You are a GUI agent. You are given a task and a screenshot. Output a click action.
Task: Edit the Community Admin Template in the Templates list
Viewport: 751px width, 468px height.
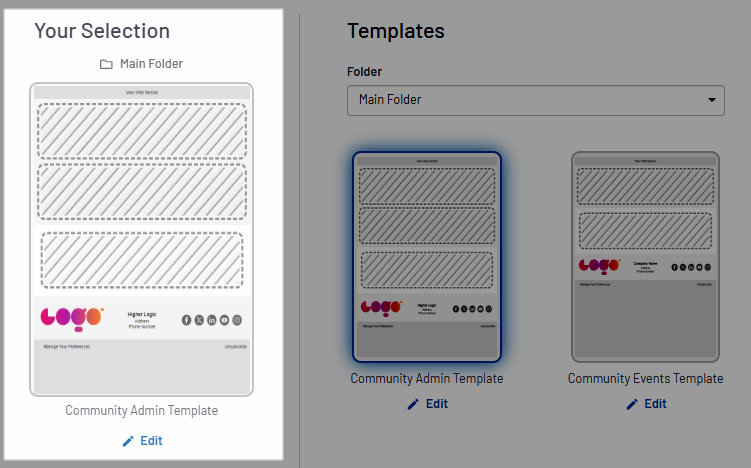427,404
